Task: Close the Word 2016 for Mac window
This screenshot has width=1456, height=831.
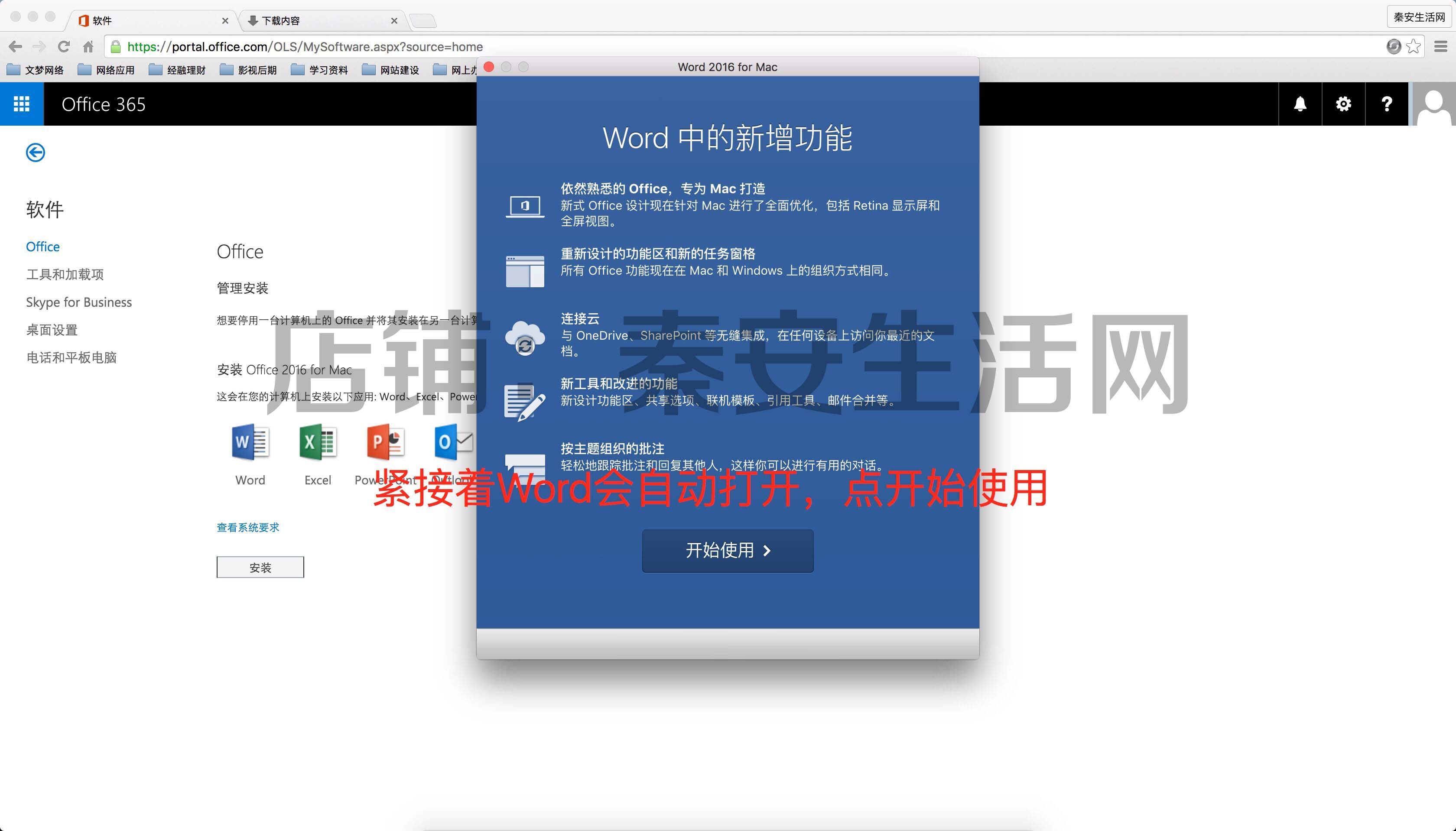Action: pyautogui.click(x=488, y=67)
